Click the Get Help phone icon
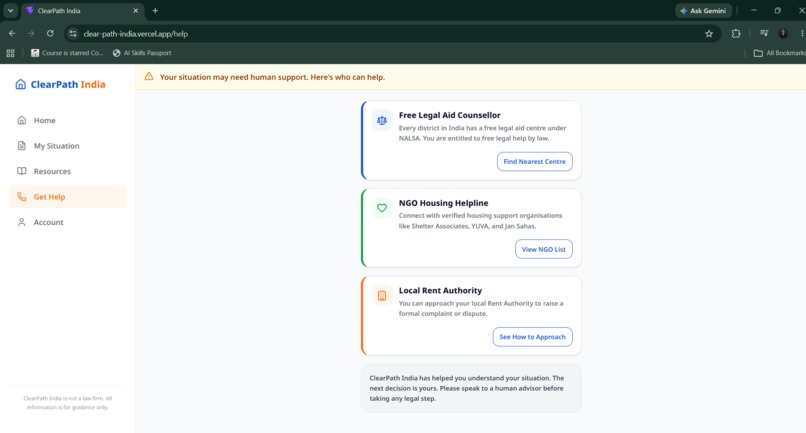The image size is (806, 433). [22, 197]
